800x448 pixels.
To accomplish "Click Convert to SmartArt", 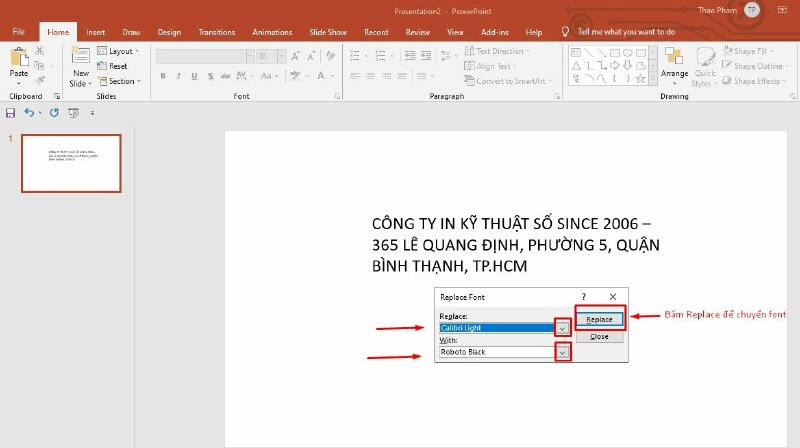I will pyautogui.click(x=508, y=81).
